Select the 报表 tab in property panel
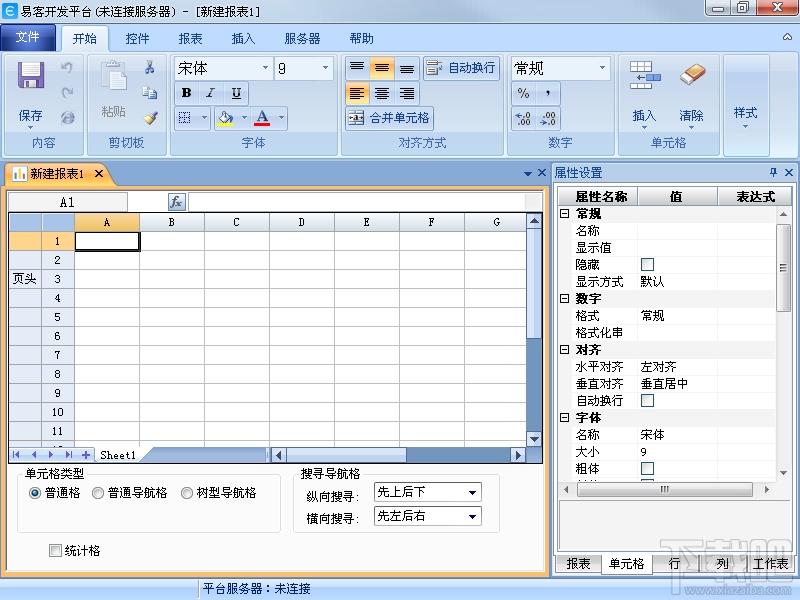 578,563
